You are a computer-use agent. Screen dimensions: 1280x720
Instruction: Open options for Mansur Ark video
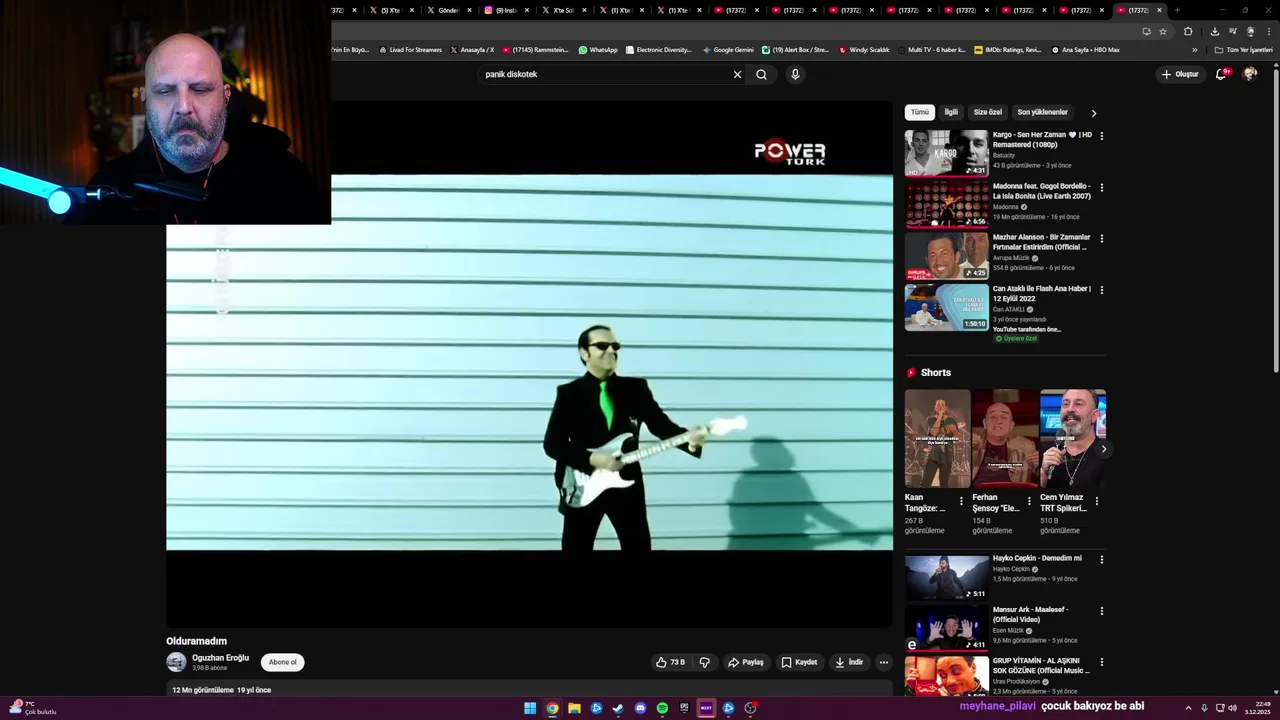pyautogui.click(x=1102, y=610)
